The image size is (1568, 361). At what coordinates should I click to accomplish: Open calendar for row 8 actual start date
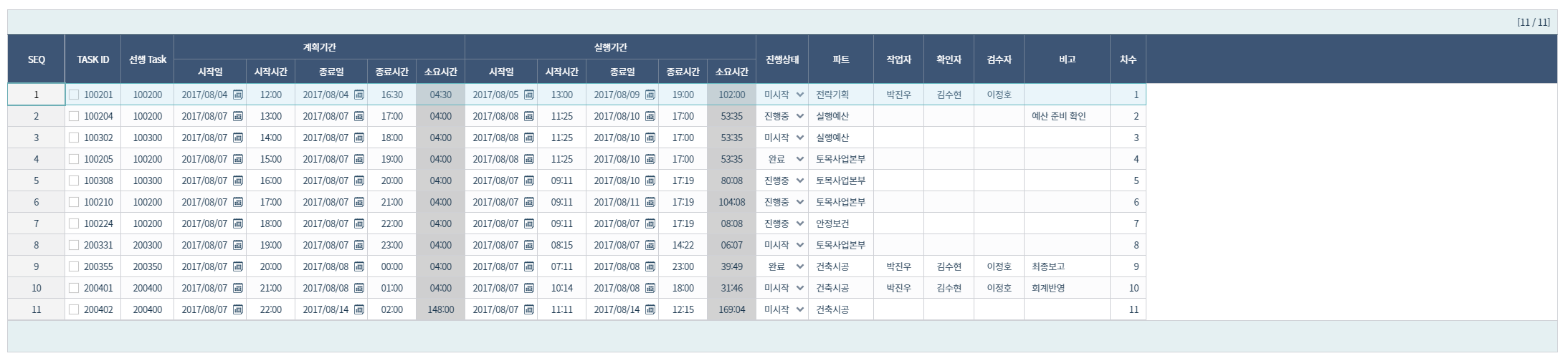point(529,245)
